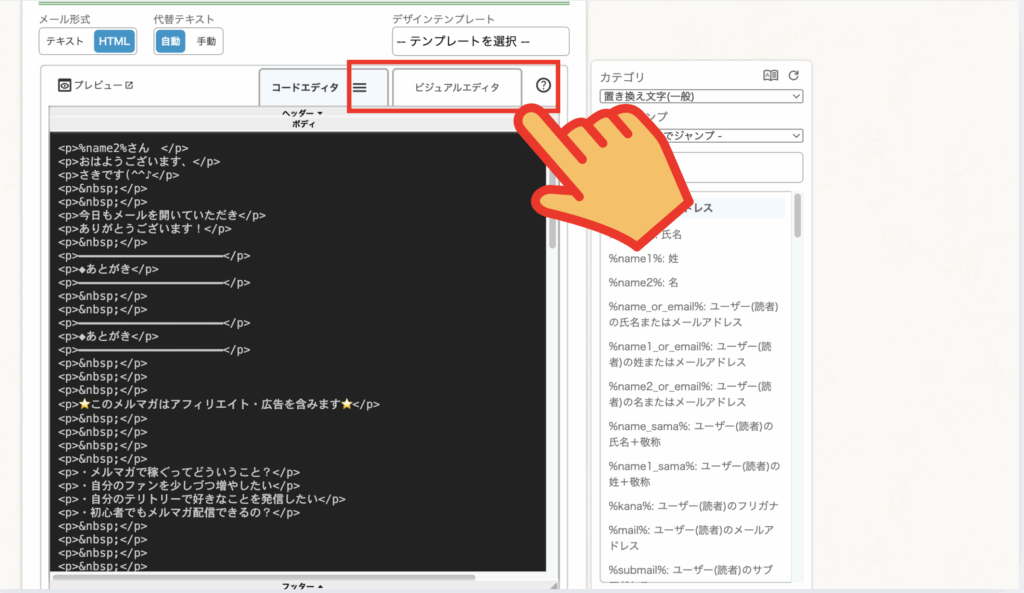Open the jump dropdown below category
The width and height of the screenshot is (1024, 593).
point(740,135)
